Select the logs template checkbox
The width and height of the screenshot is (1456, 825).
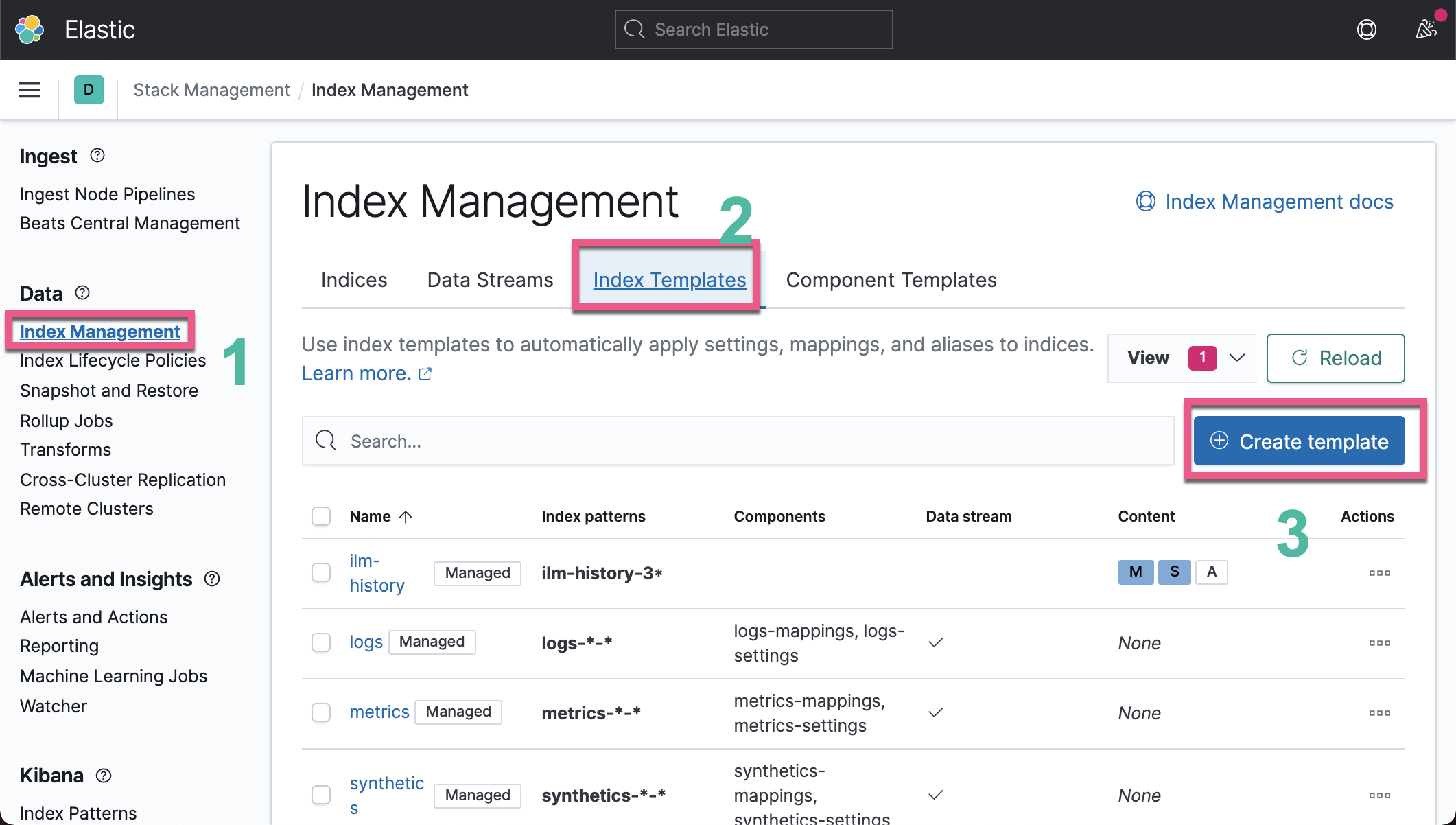click(x=321, y=642)
